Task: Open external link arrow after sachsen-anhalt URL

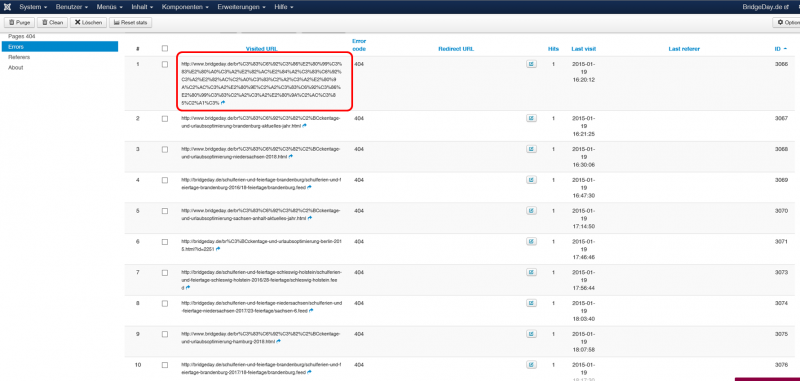Action: [310, 218]
